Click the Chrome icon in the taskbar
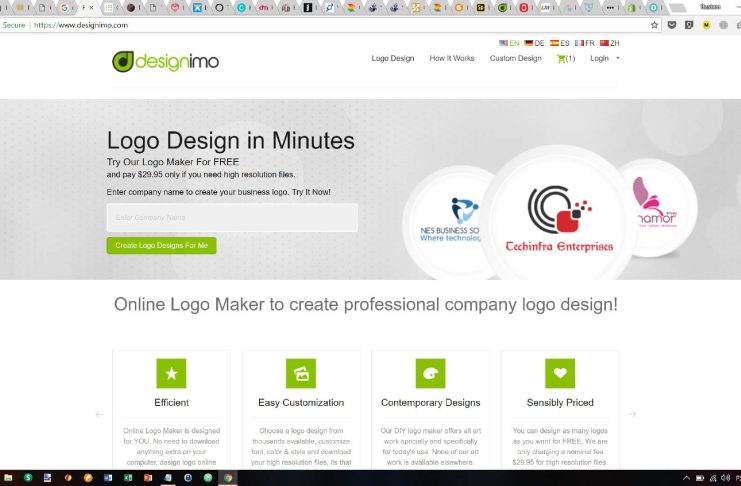 click(x=228, y=478)
